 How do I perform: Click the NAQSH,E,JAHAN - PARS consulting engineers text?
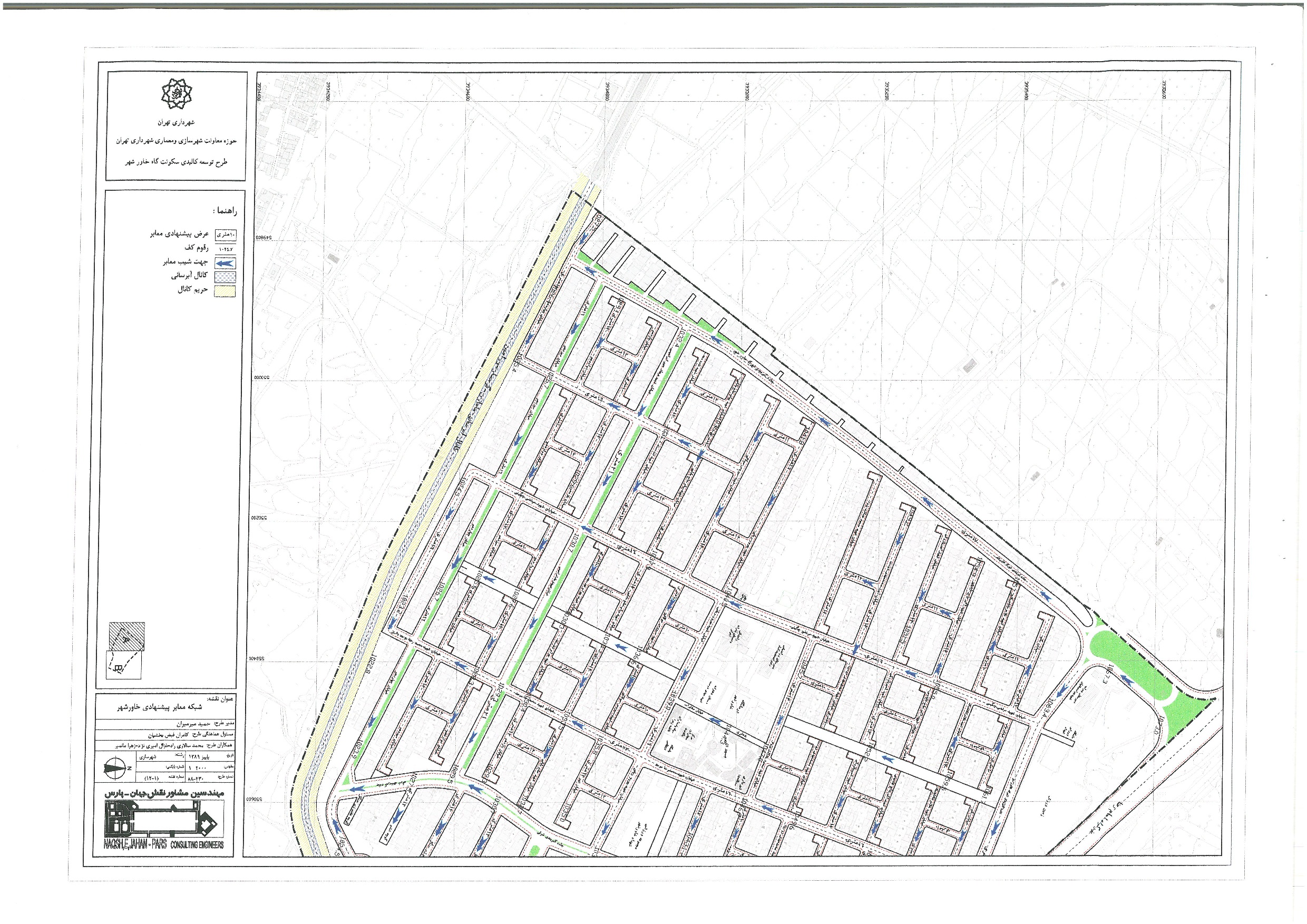[164, 845]
